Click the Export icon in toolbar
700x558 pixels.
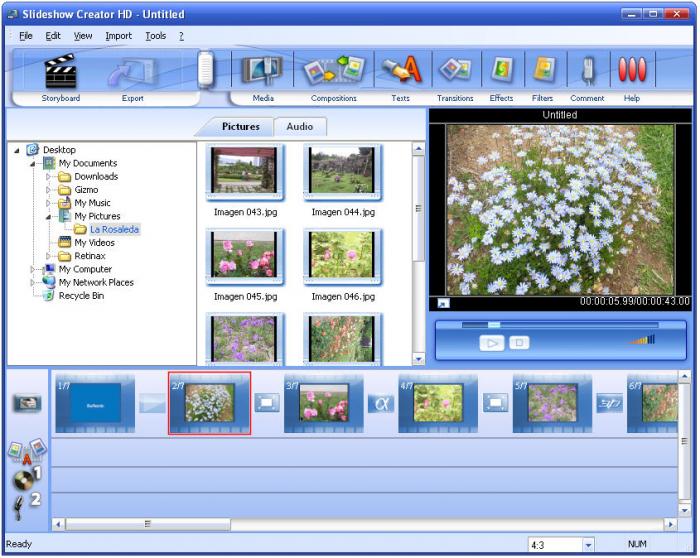(x=133, y=72)
